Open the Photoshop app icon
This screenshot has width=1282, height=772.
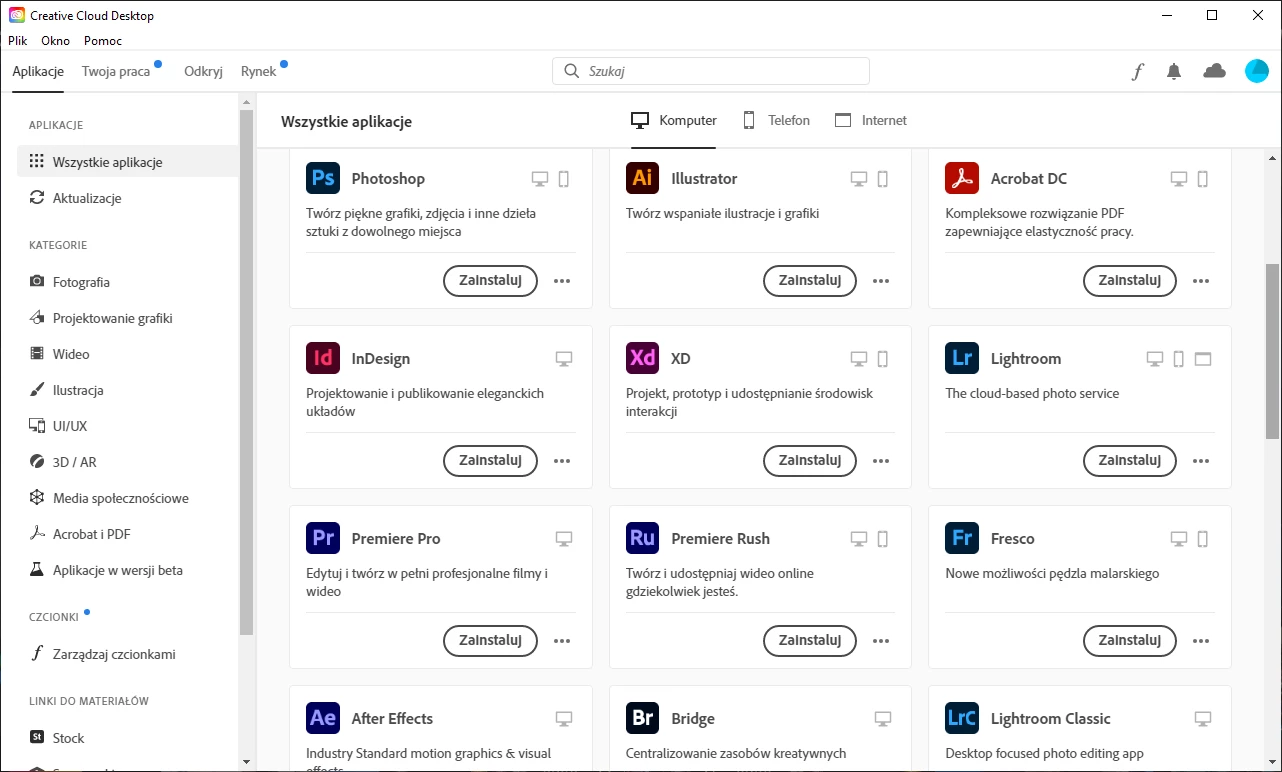click(323, 178)
